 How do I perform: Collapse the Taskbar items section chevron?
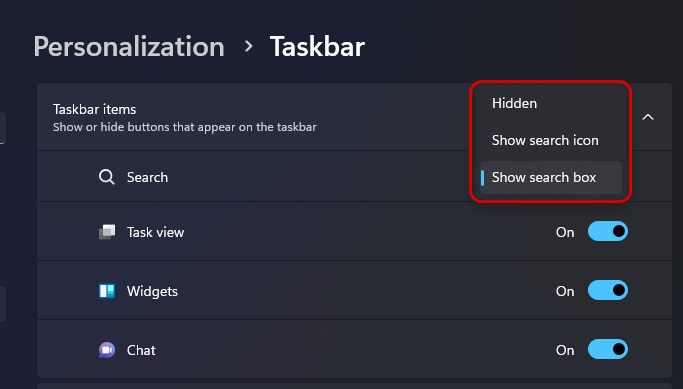[648, 117]
